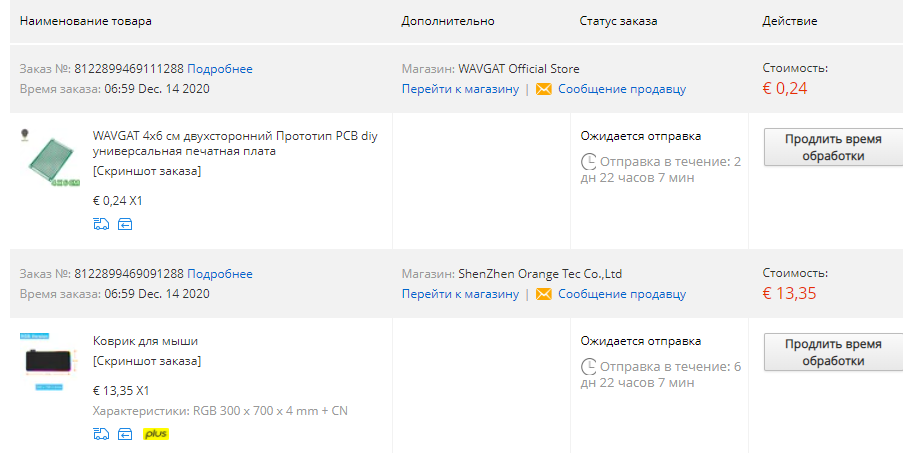
Task: Extend processing time for WAVGAT PCB order
Action: (833, 147)
